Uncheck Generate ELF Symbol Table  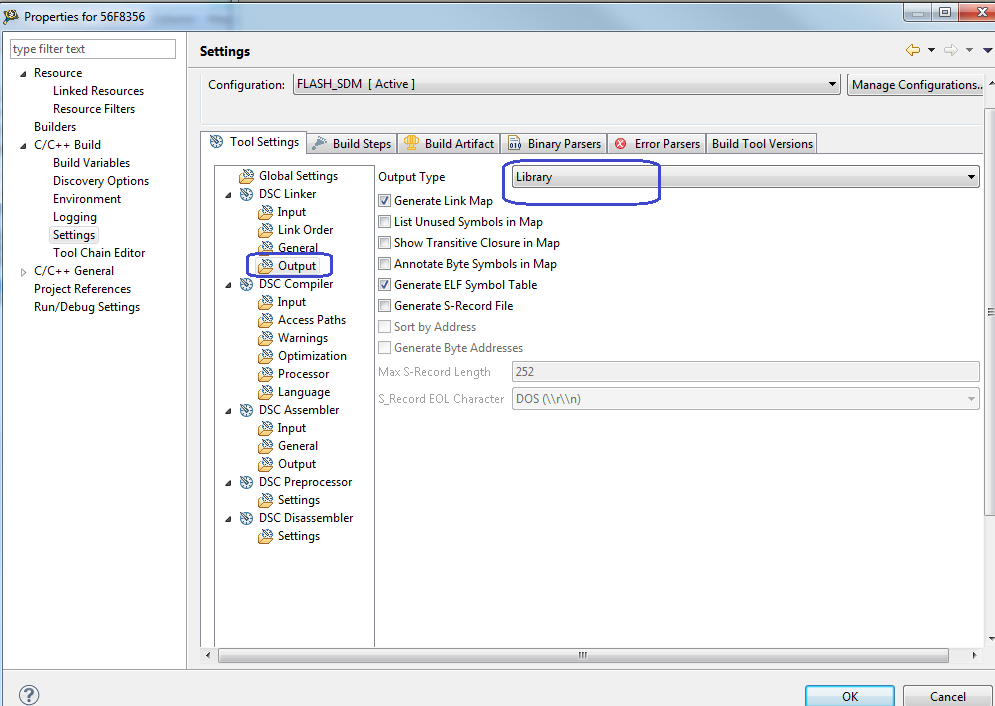[x=385, y=285]
